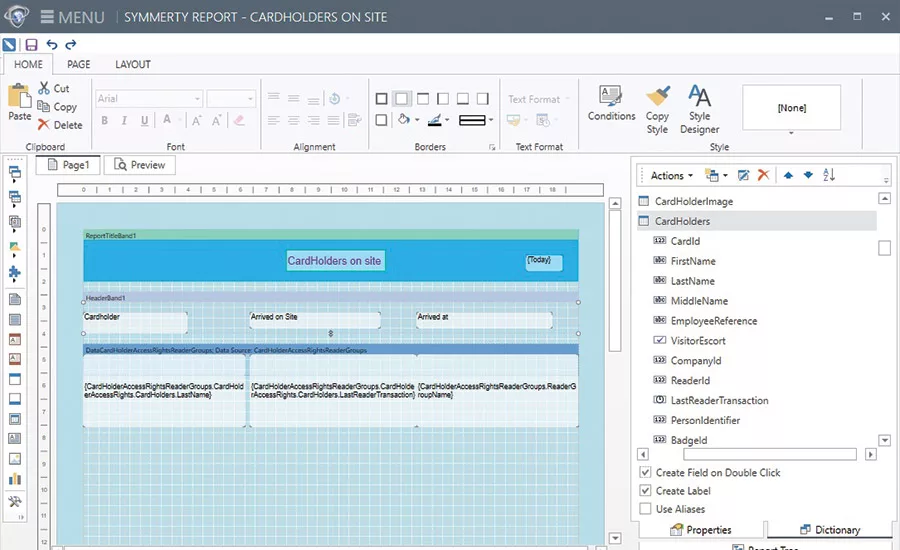Click the Save icon in quick toolbar
Viewport: 900px width, 550px height.
tap(31, 45)
